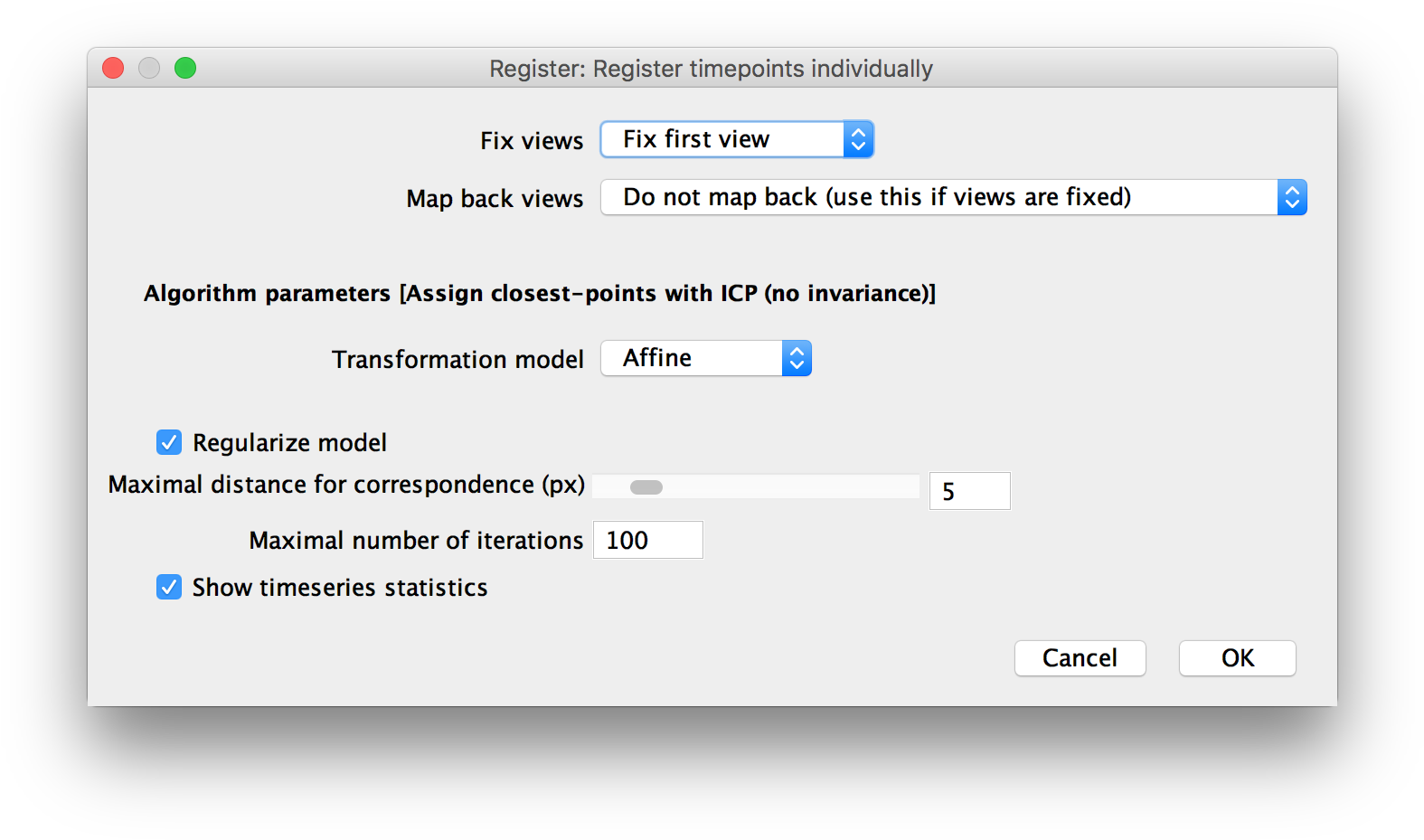
Task: Click the Maximal number of iterations field
Action: point(647,540)
